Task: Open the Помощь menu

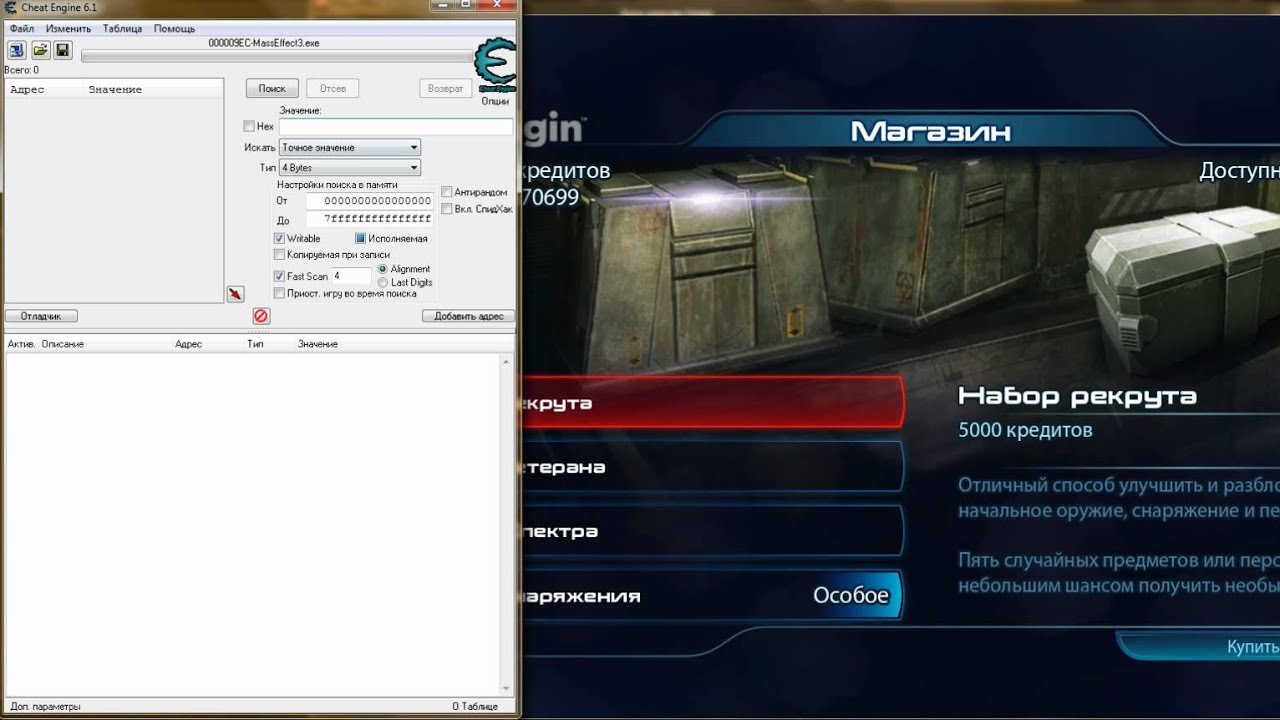Action: [174, 29]
